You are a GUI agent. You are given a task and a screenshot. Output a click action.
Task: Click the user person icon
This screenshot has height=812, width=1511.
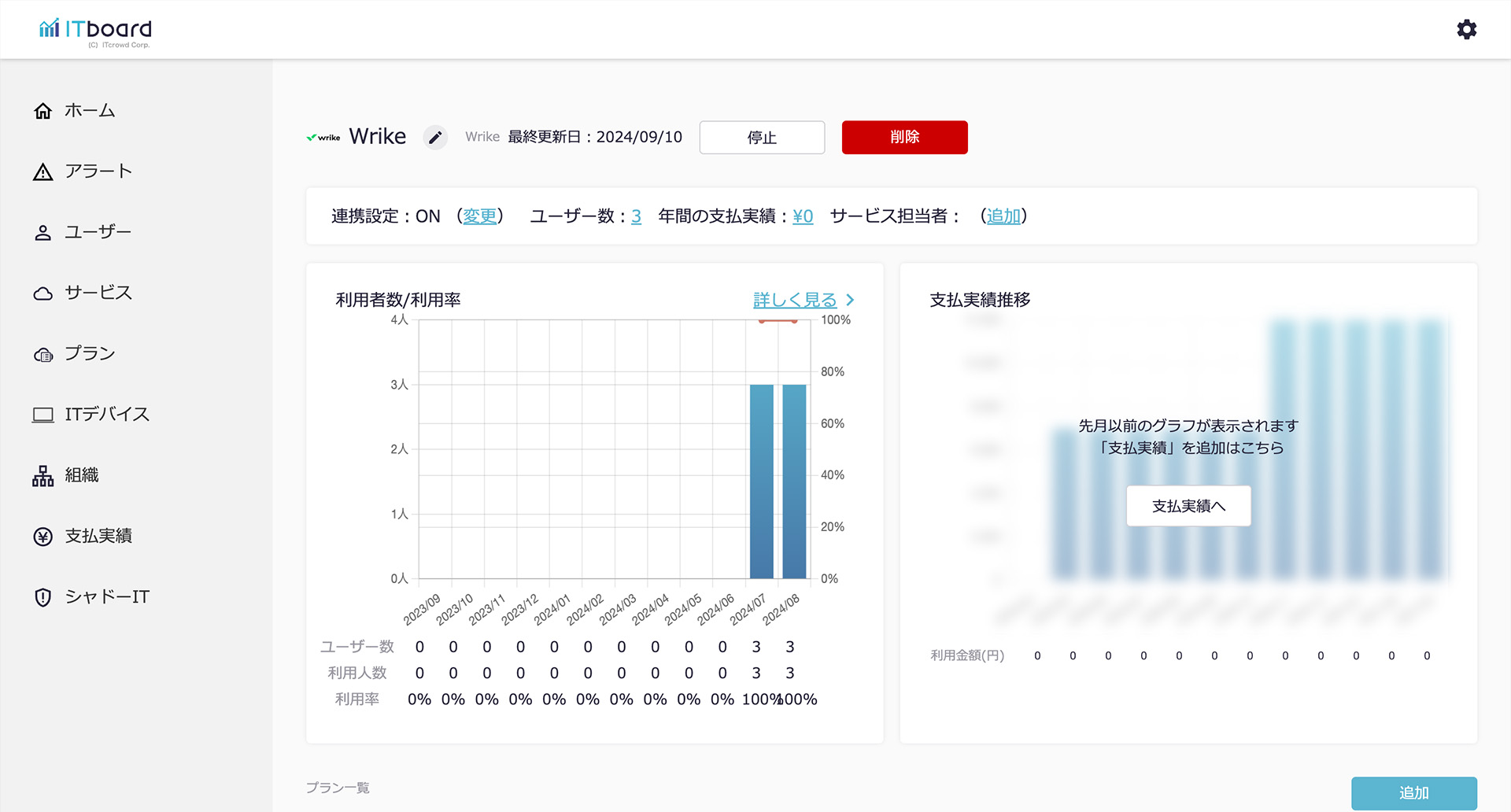point(43,233)
